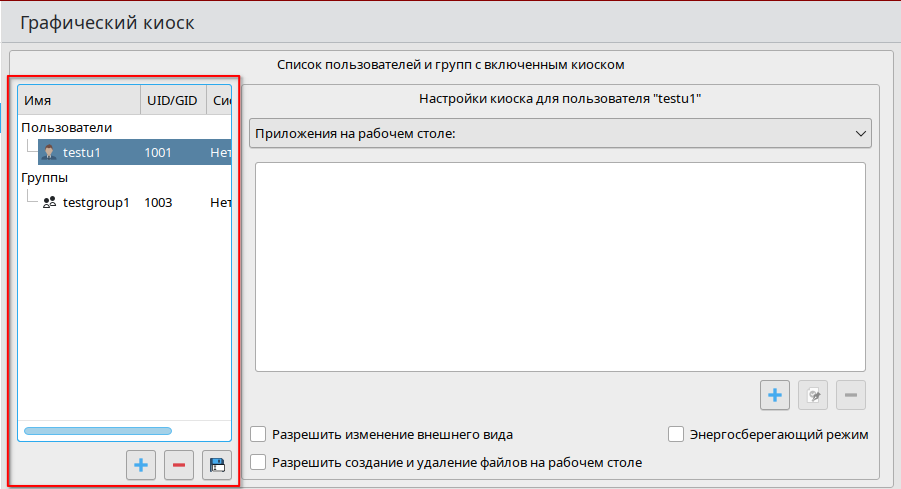Viewport: 901px width, 489px height.
Task: Click the "UID/GID" column header
Action: pos(172,101)
